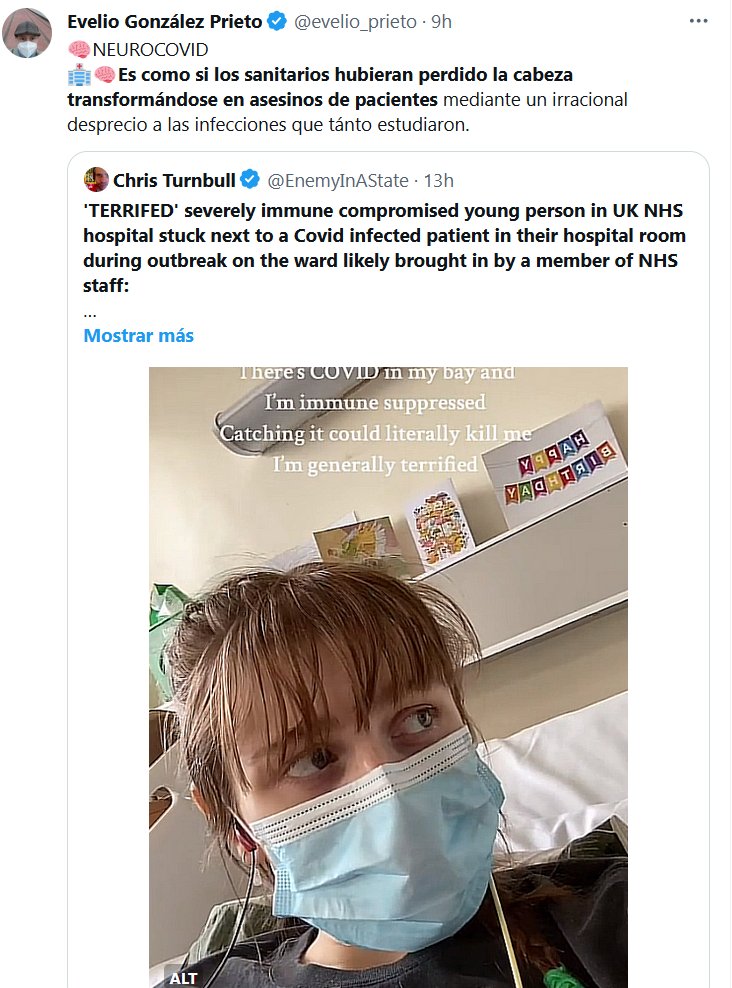Click the truncation ellipsis above Mostrar más
The height and width of the screenshot is (988, 732).
click(x=90, y=312)
